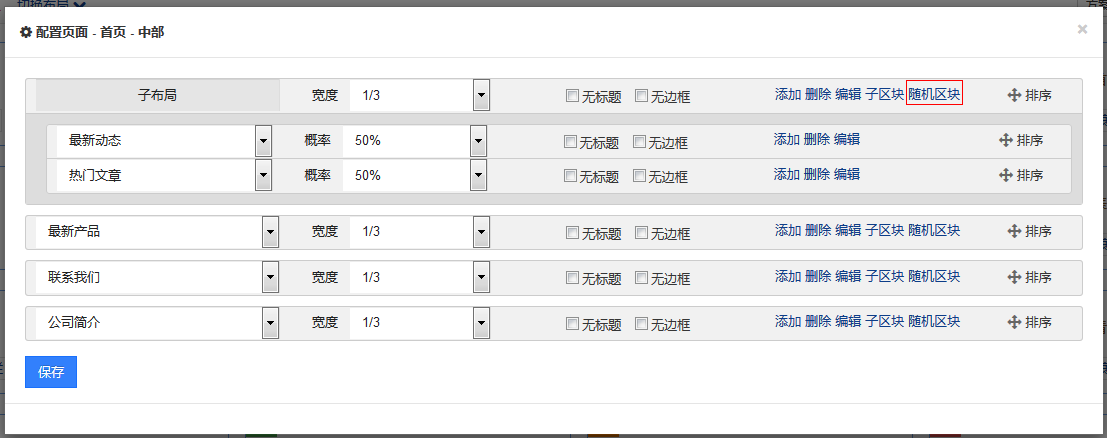
Task: Expand the 概率 50% dropdown for 热门文章
Action: point(479,175)
